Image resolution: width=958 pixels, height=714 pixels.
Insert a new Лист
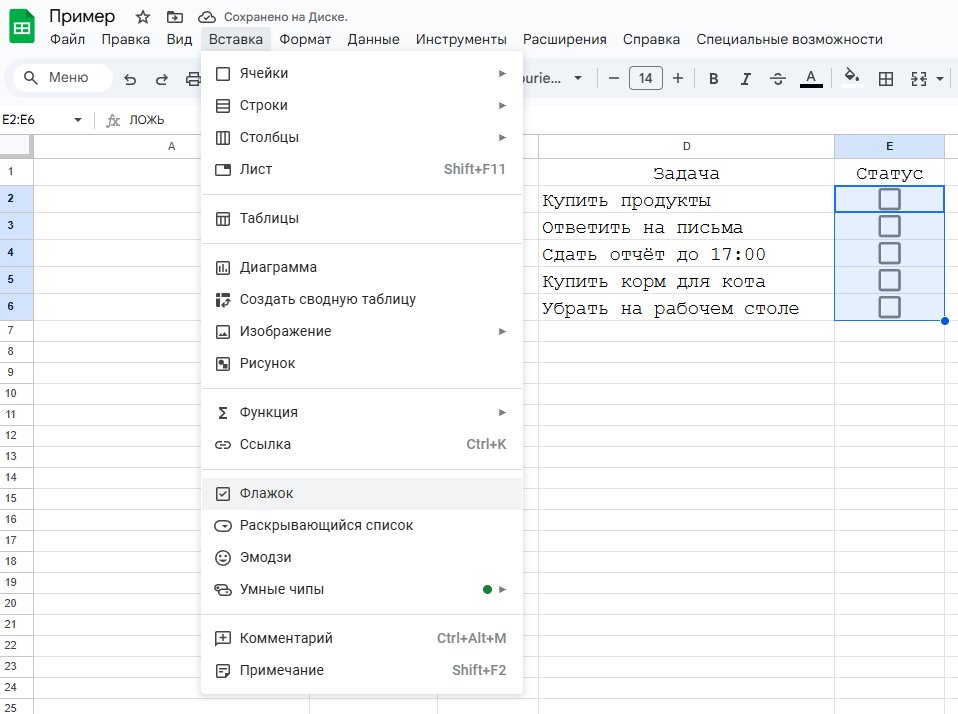(x=362, y=169)
